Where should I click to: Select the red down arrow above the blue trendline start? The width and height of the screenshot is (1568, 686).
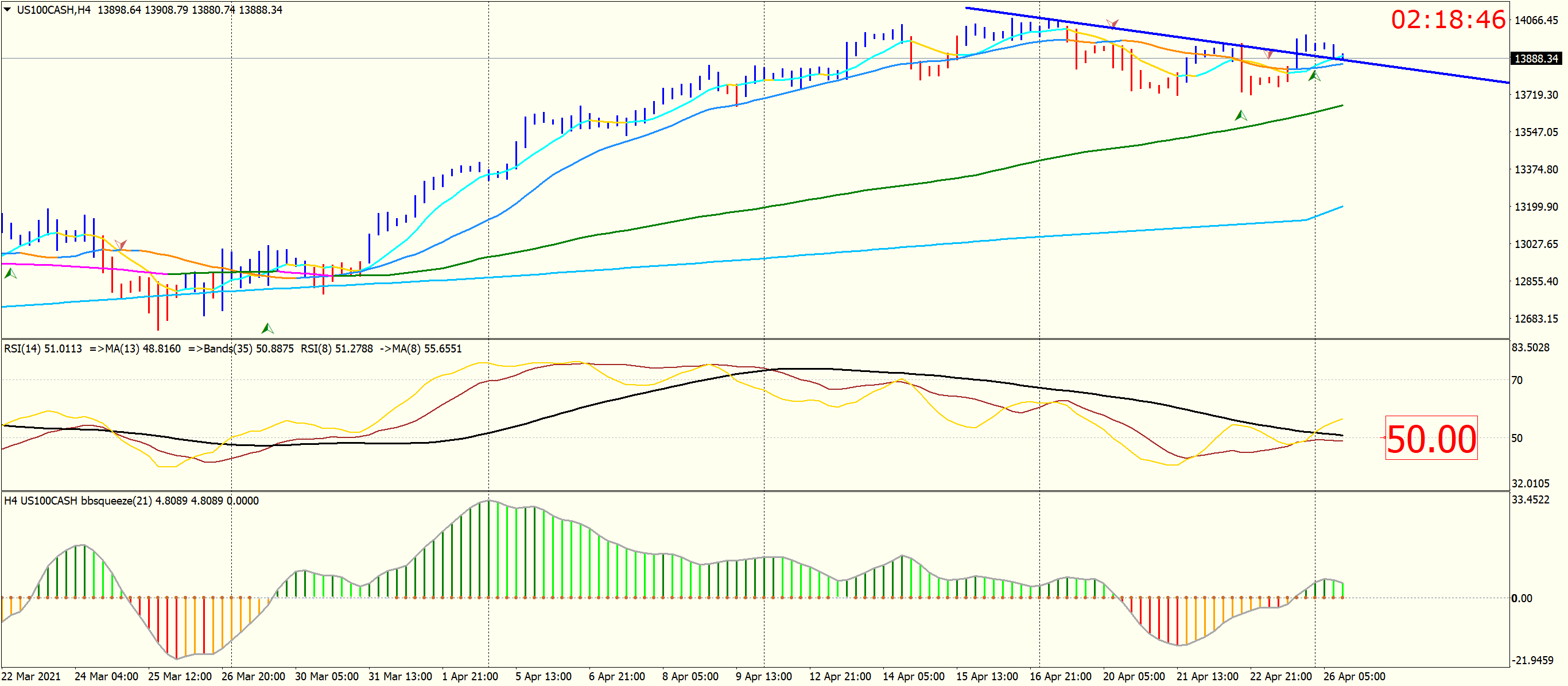coord(1112,24)
